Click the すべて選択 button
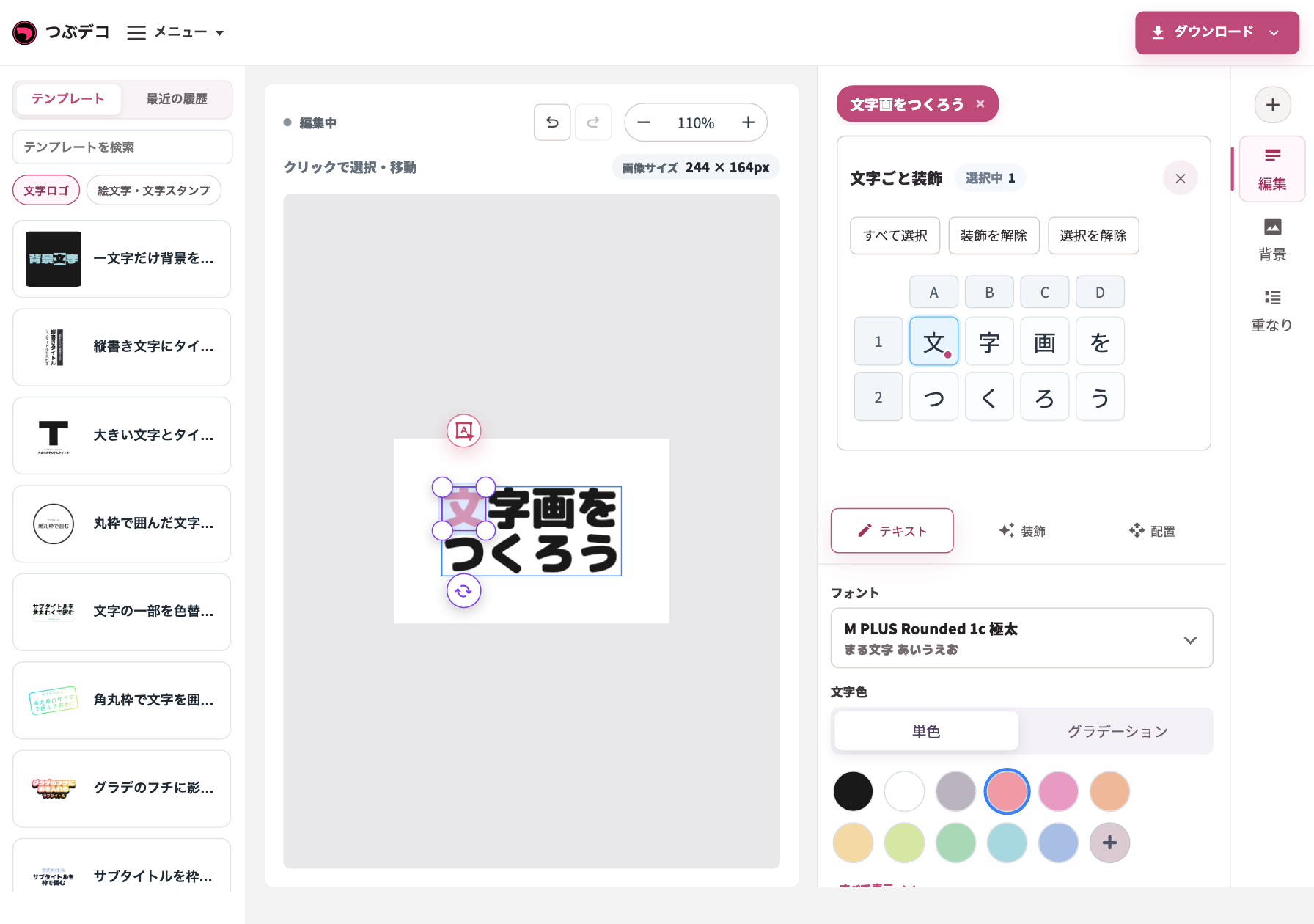Image resolution: width=1314 pixels, height=924 pixels. (x=895, y=235)
